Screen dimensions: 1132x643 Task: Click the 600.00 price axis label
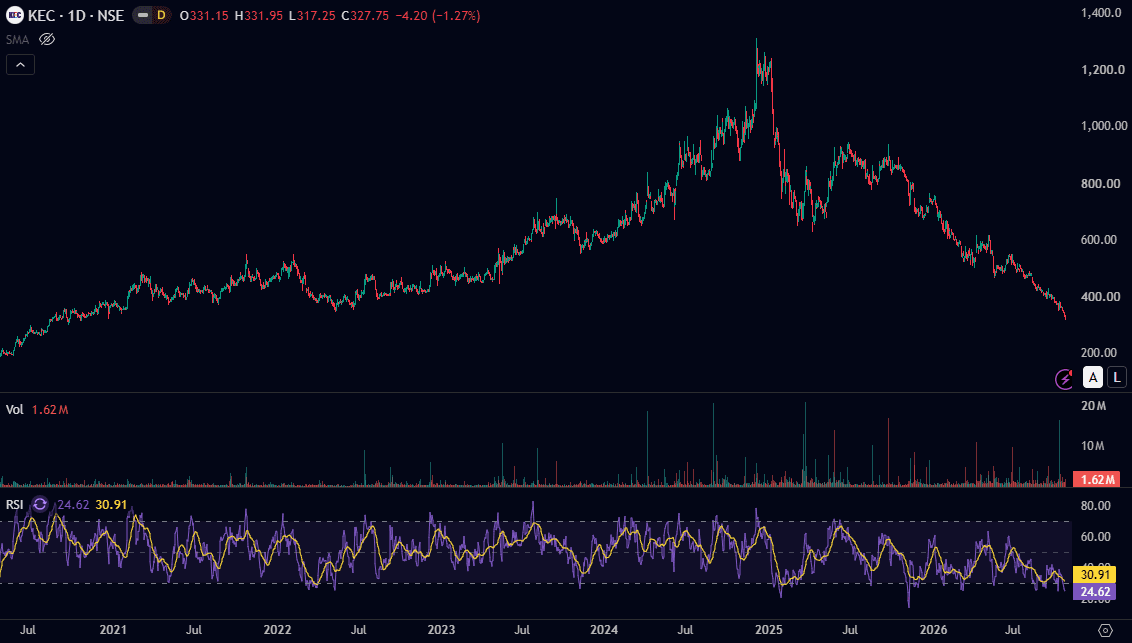[x=1099, y=240]
